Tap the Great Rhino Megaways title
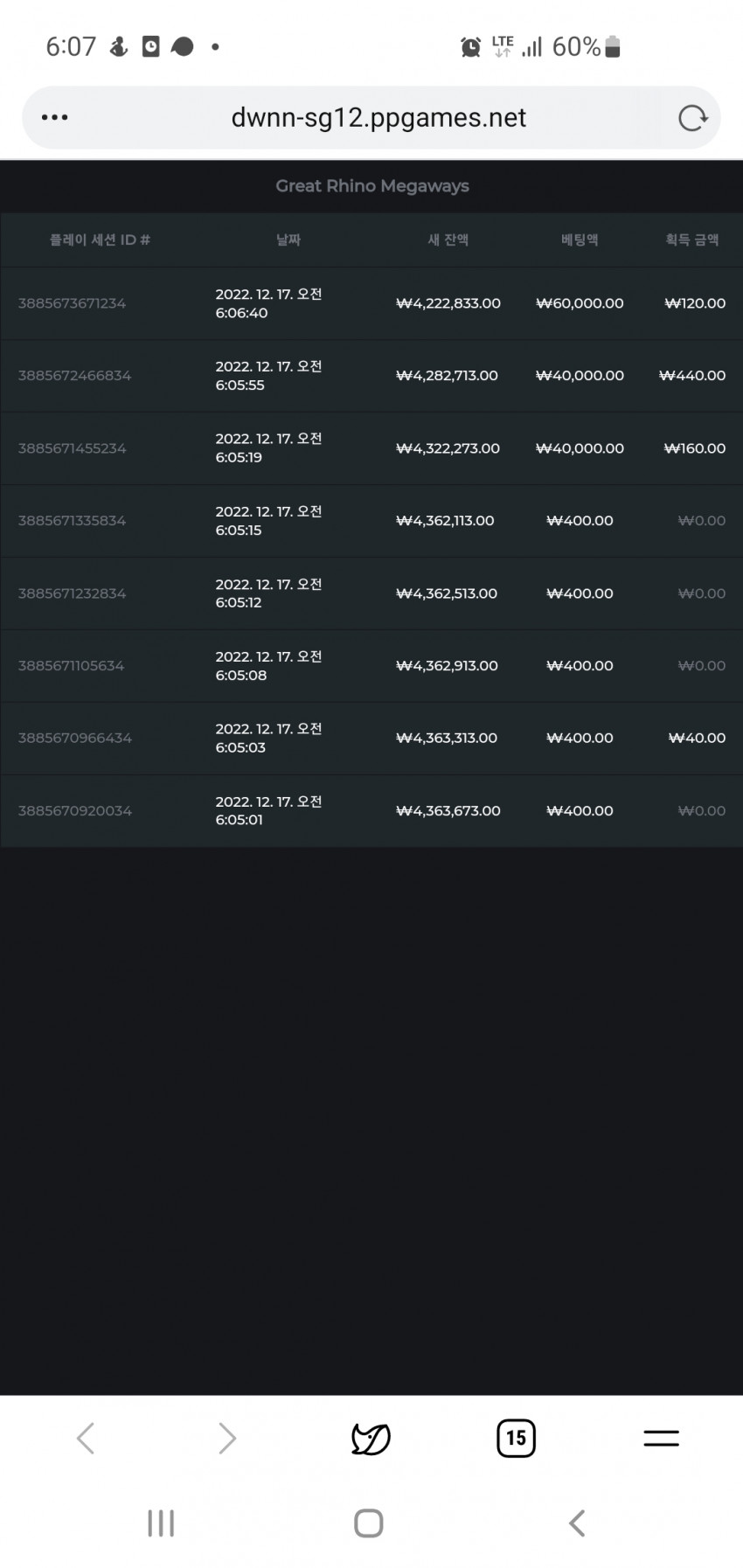 (x=372, y=186)
